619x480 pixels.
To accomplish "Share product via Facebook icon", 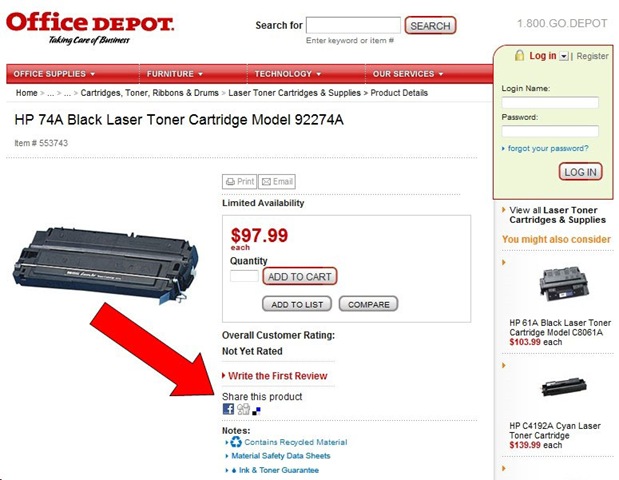I will click(x=228, y=410).
